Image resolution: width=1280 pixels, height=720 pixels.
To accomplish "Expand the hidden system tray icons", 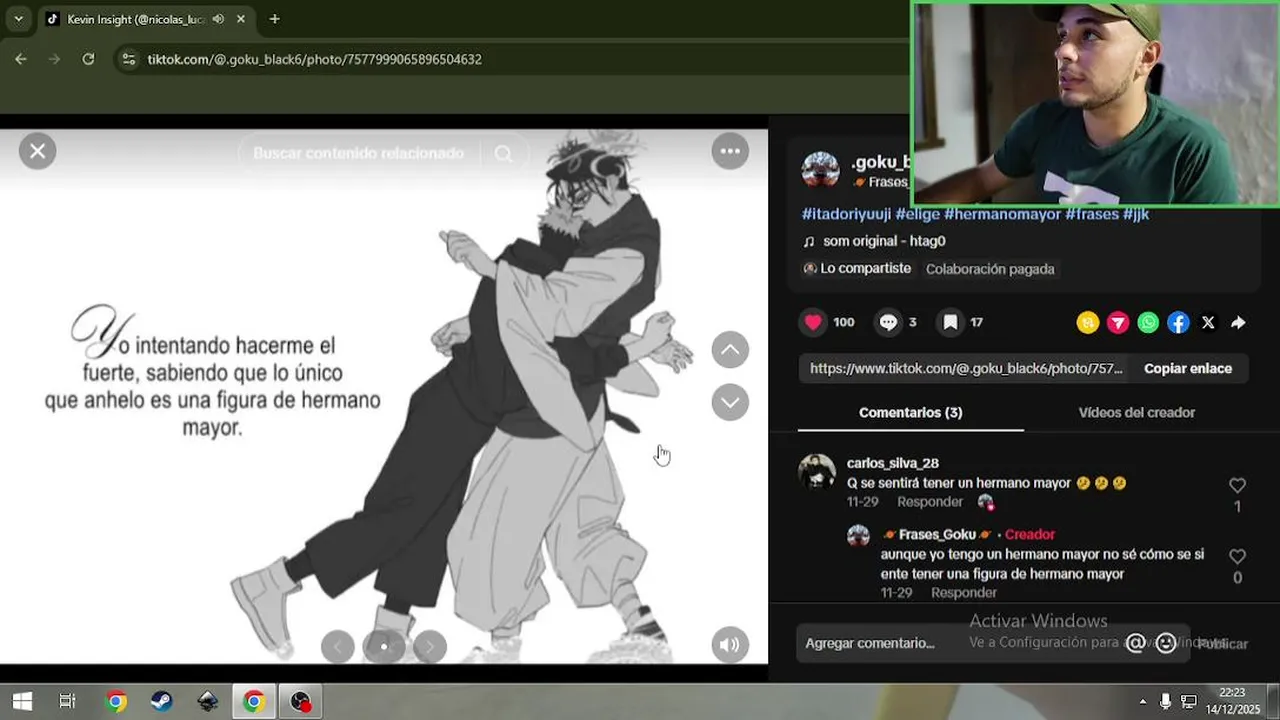I will 1143,701.
